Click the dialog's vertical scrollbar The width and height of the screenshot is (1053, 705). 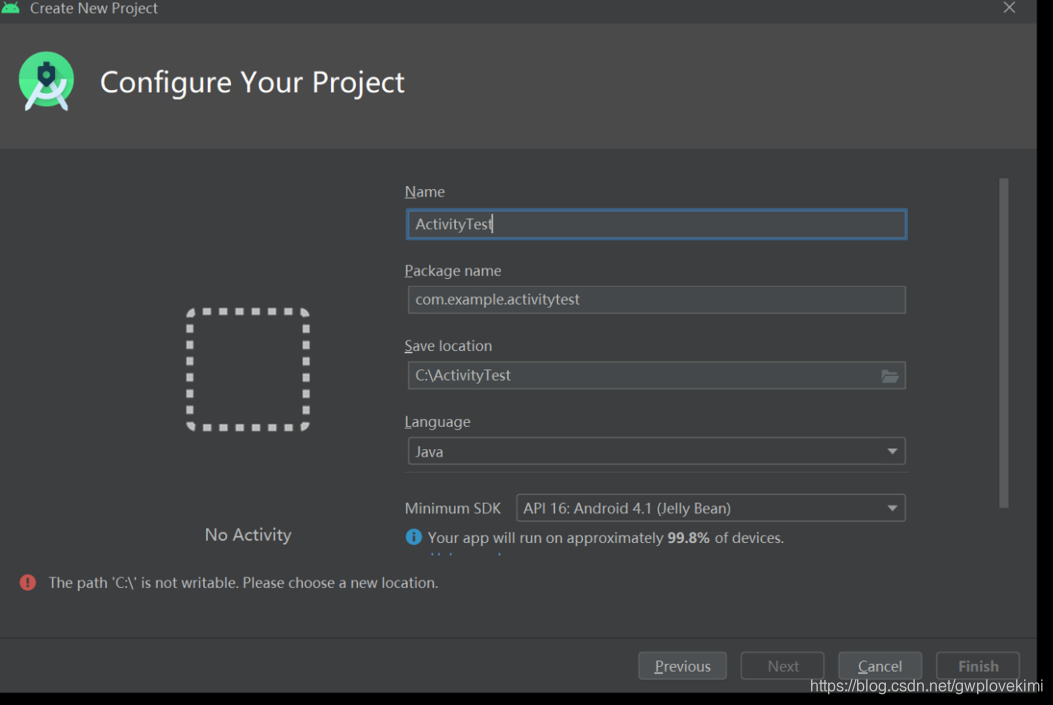click(1004, 342)
